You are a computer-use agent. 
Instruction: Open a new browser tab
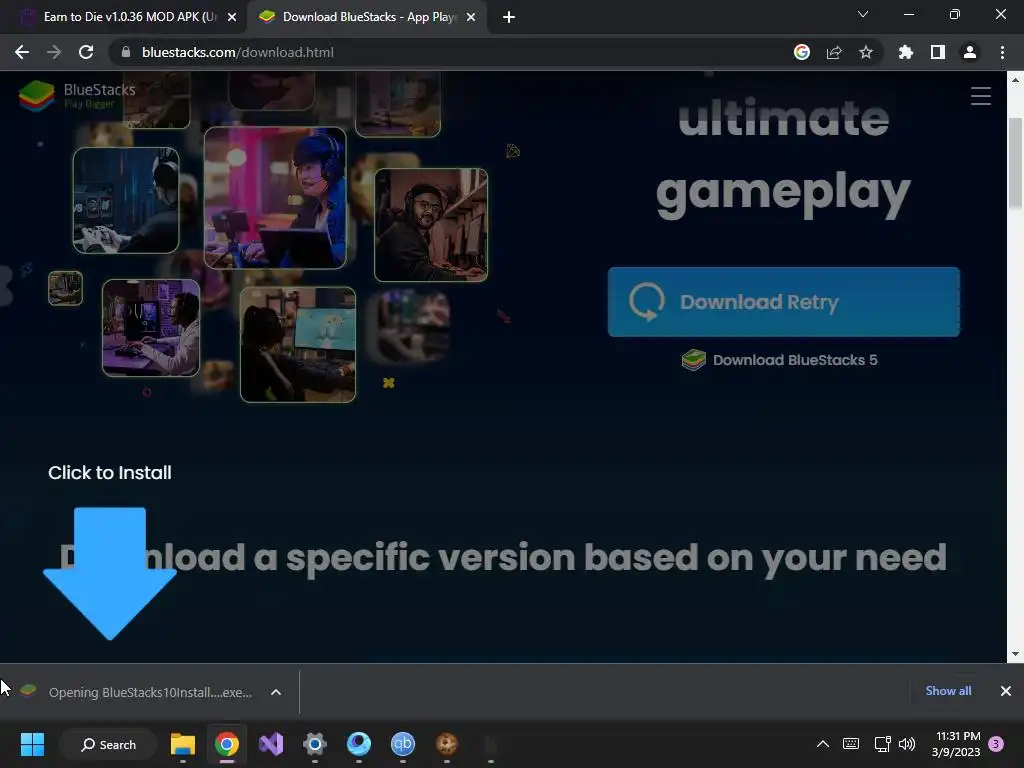click(x=509, y=17)
